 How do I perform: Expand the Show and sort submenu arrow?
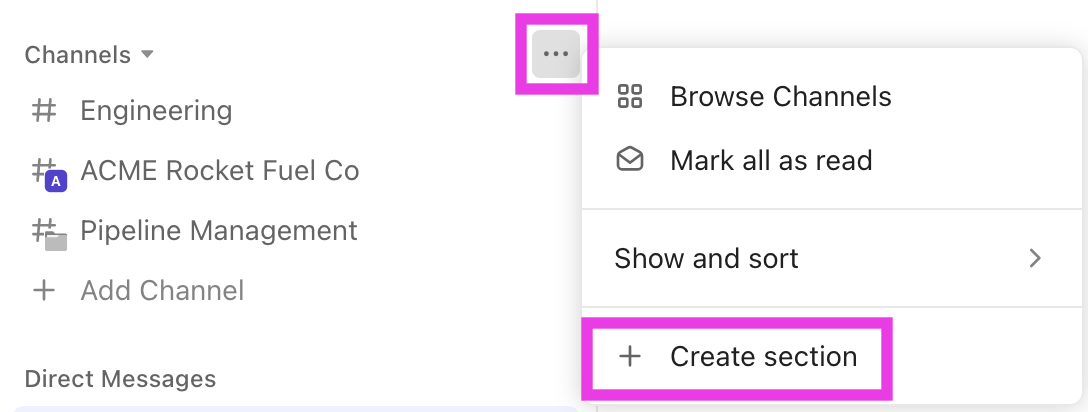coord(1035,259)
